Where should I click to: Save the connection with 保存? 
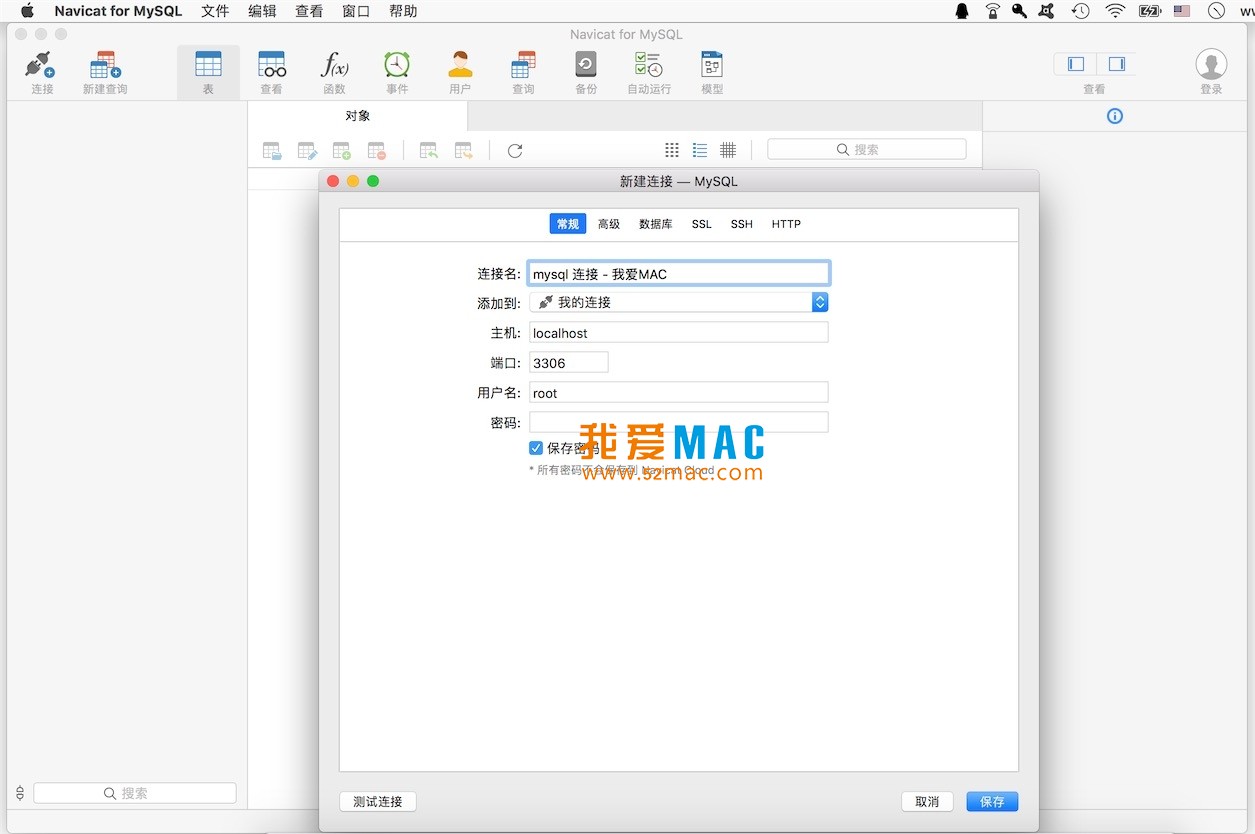click(991, 801)
